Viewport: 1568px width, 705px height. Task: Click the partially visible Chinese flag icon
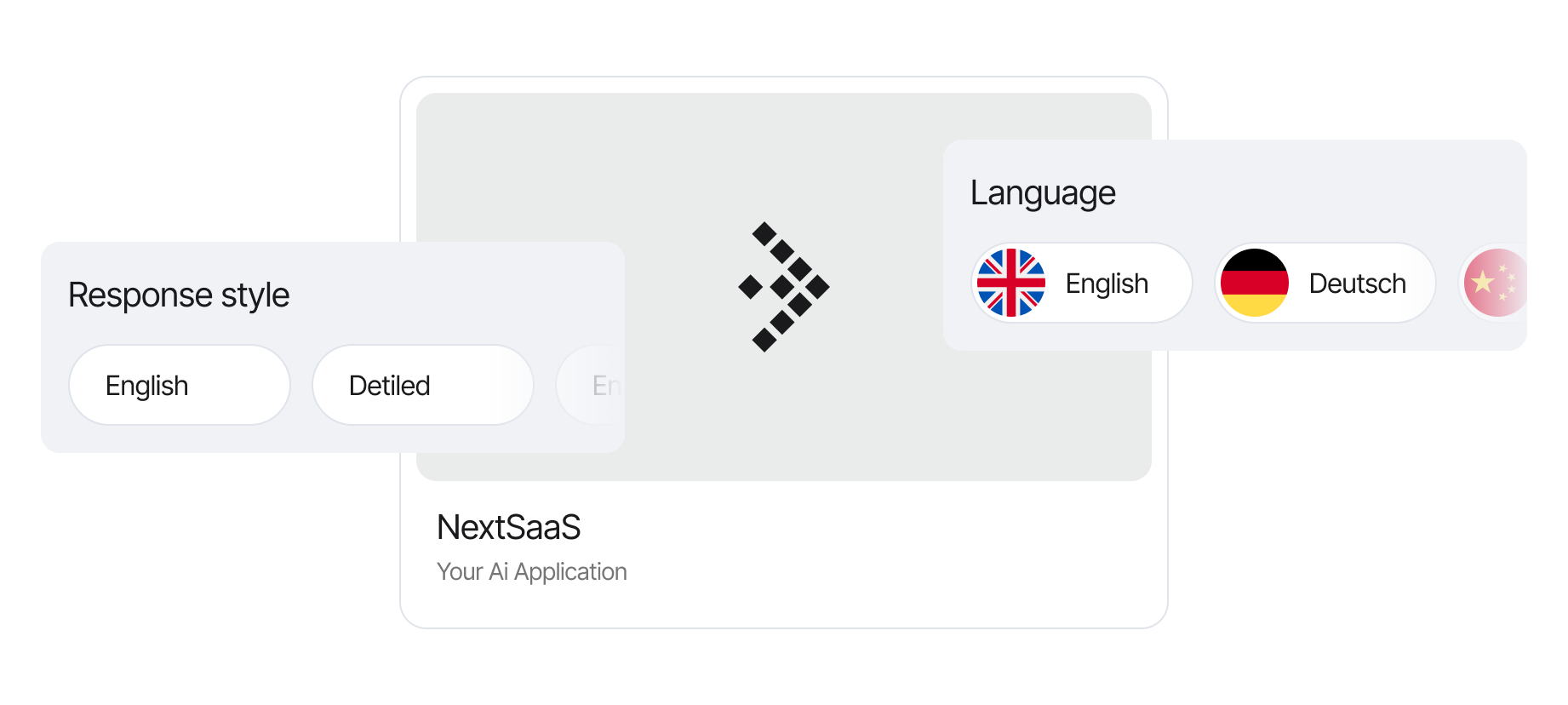click(1496, 283)
